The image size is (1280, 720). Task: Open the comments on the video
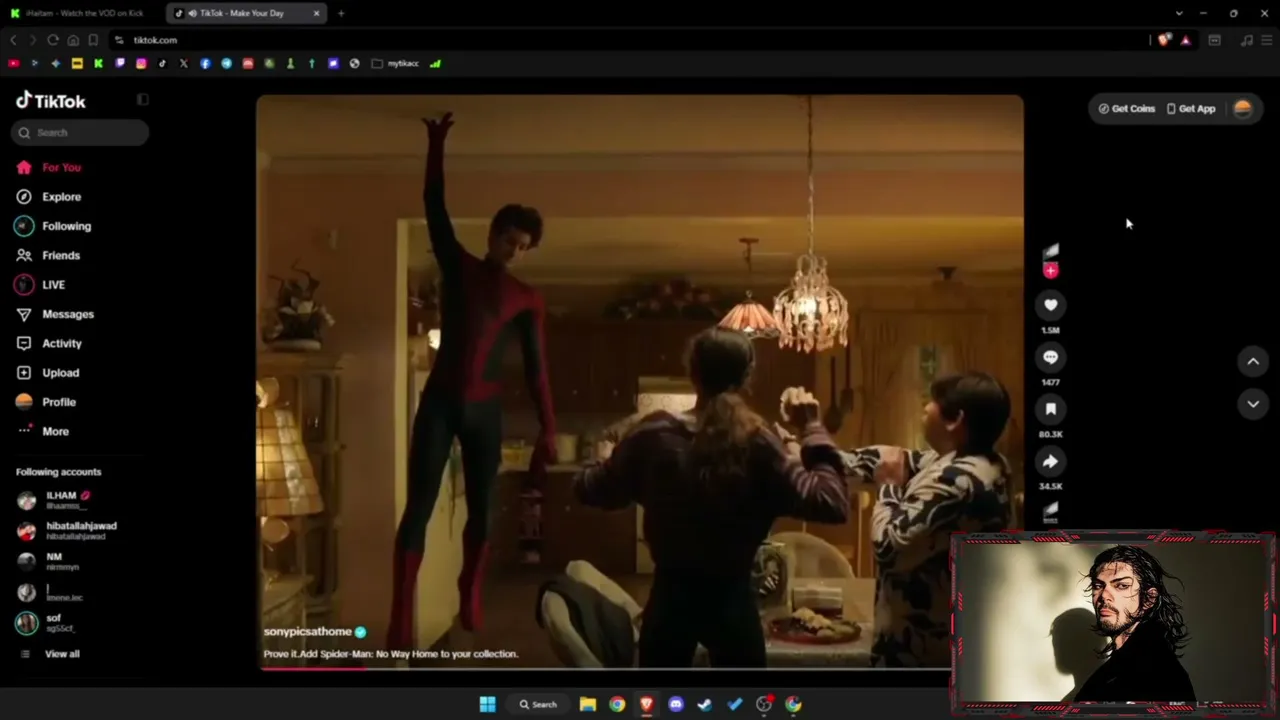[x=1050, y=357]
